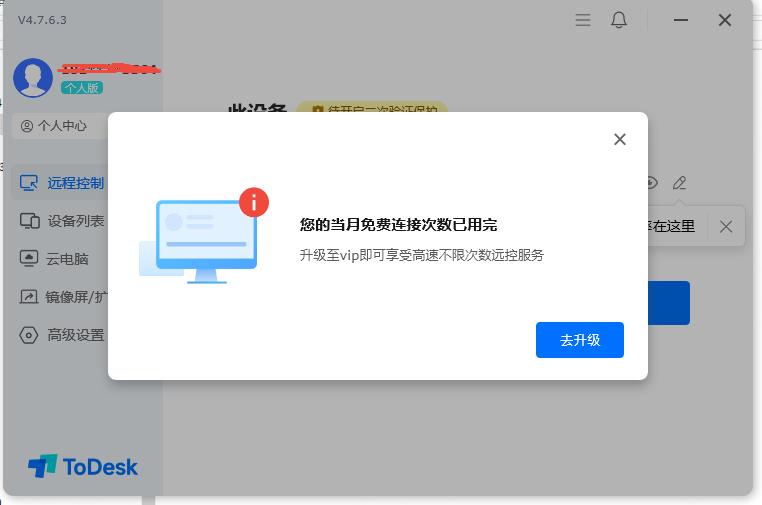Click the V4.7.6.3 version label
762x505 pixels.
pyautogui.click(x=42, y=20)
